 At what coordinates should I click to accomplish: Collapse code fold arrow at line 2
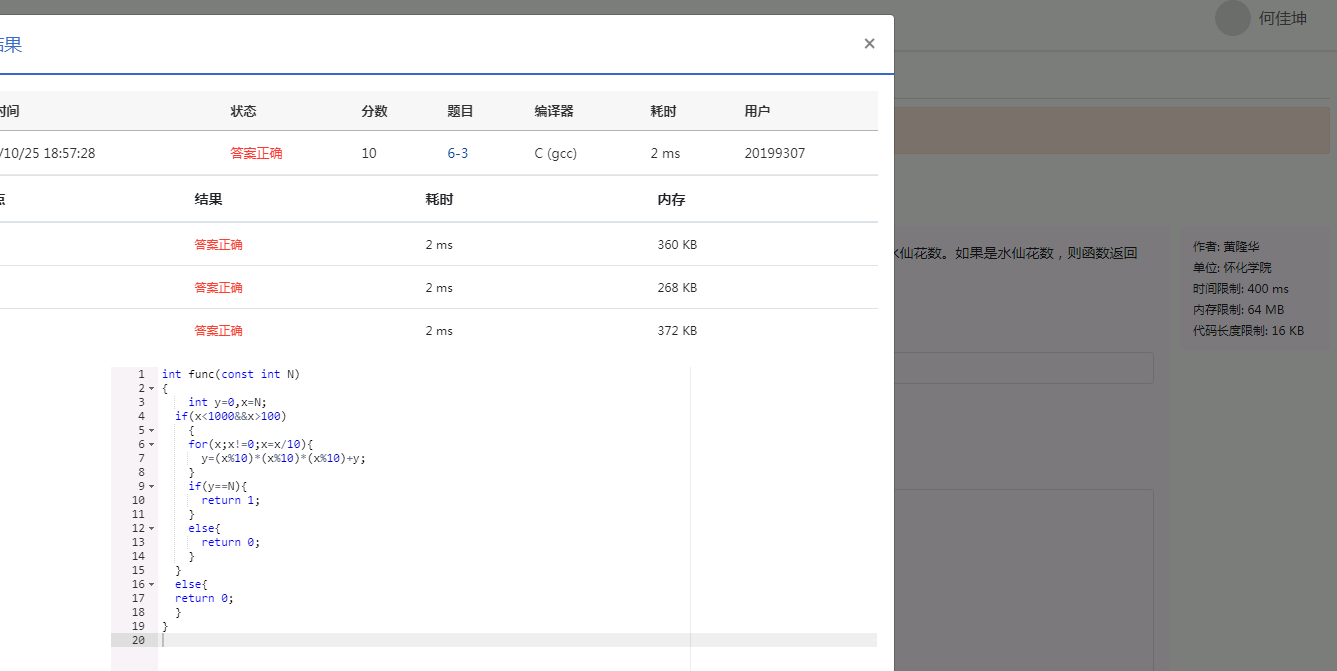[151, 388]
